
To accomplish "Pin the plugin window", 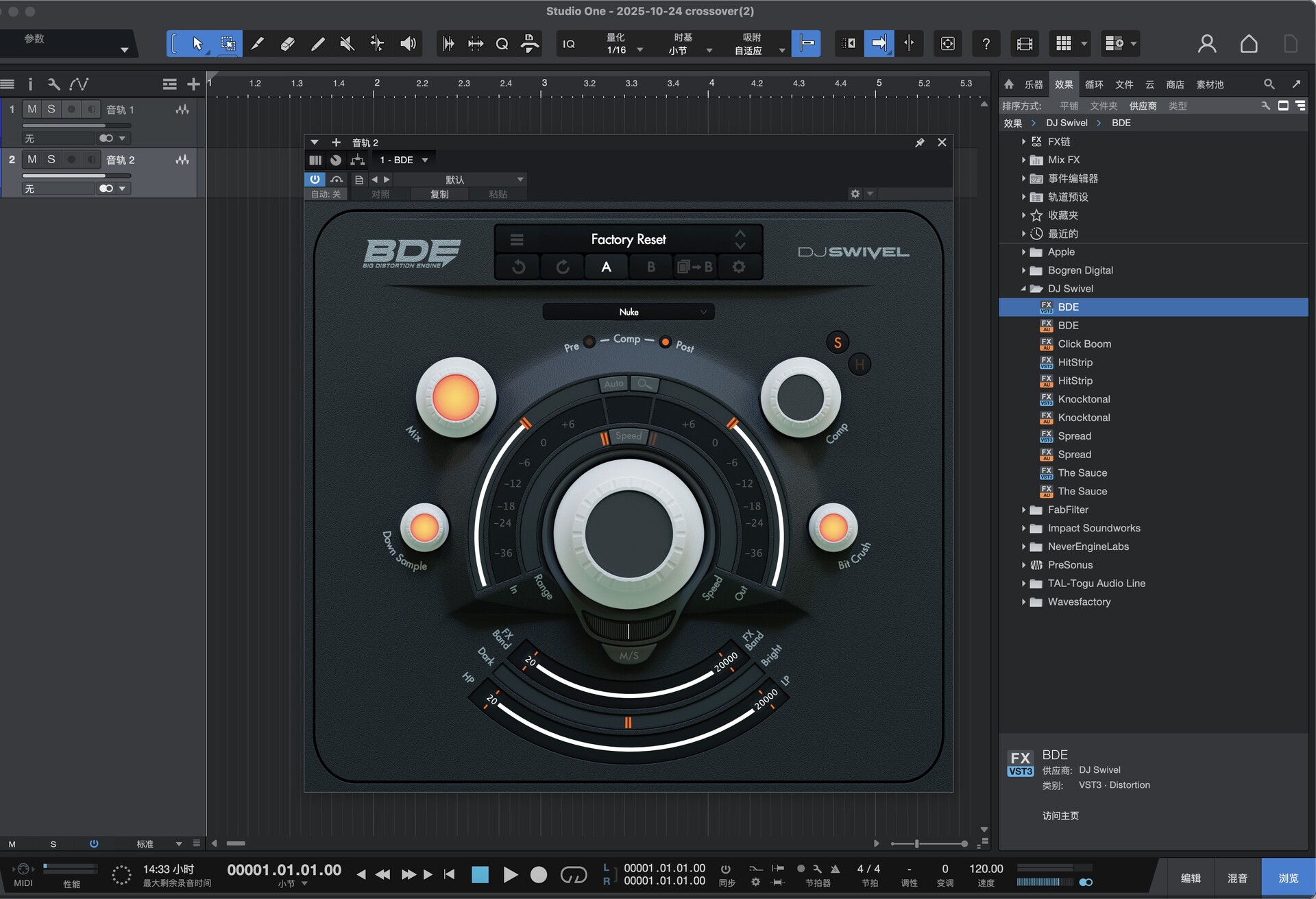I will (x=920, y=143).
